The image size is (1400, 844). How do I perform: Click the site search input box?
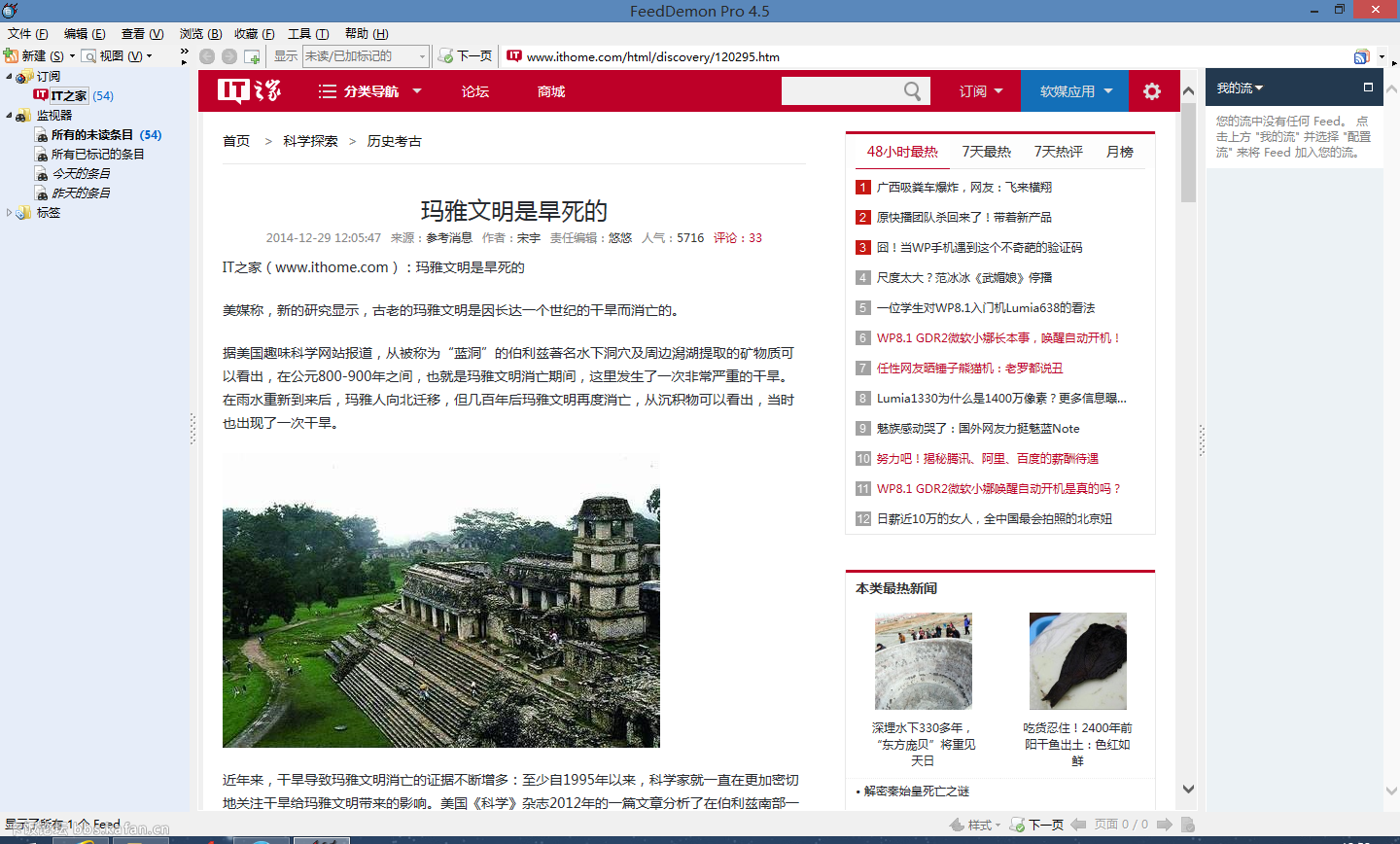tap(839, 91)
